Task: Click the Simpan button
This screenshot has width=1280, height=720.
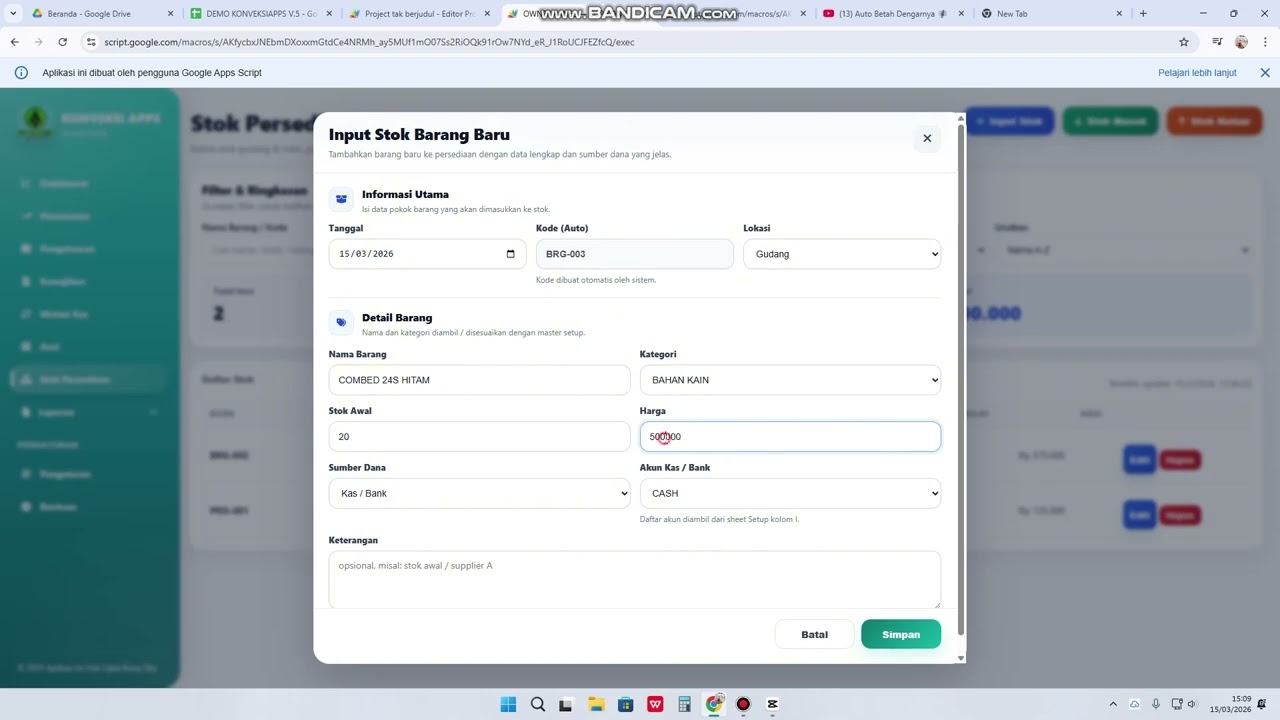Action: (901, 634)
